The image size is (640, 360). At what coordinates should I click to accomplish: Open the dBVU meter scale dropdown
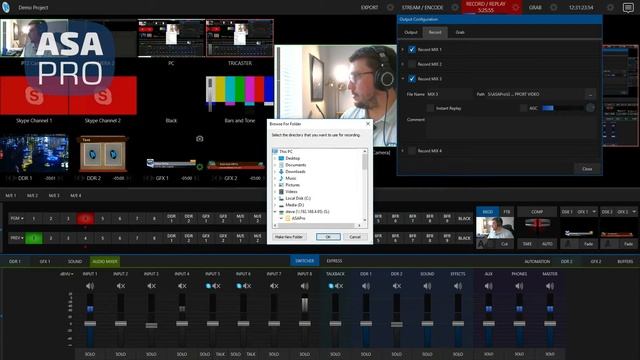(x=67, y=274)
